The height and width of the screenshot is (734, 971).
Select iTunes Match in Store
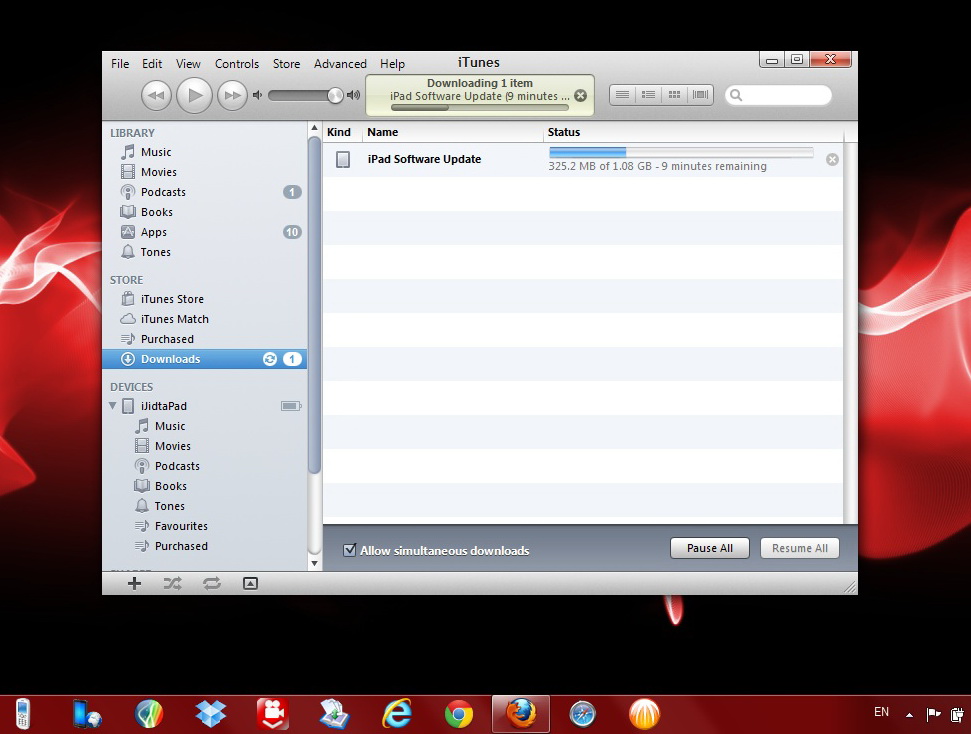204,319
